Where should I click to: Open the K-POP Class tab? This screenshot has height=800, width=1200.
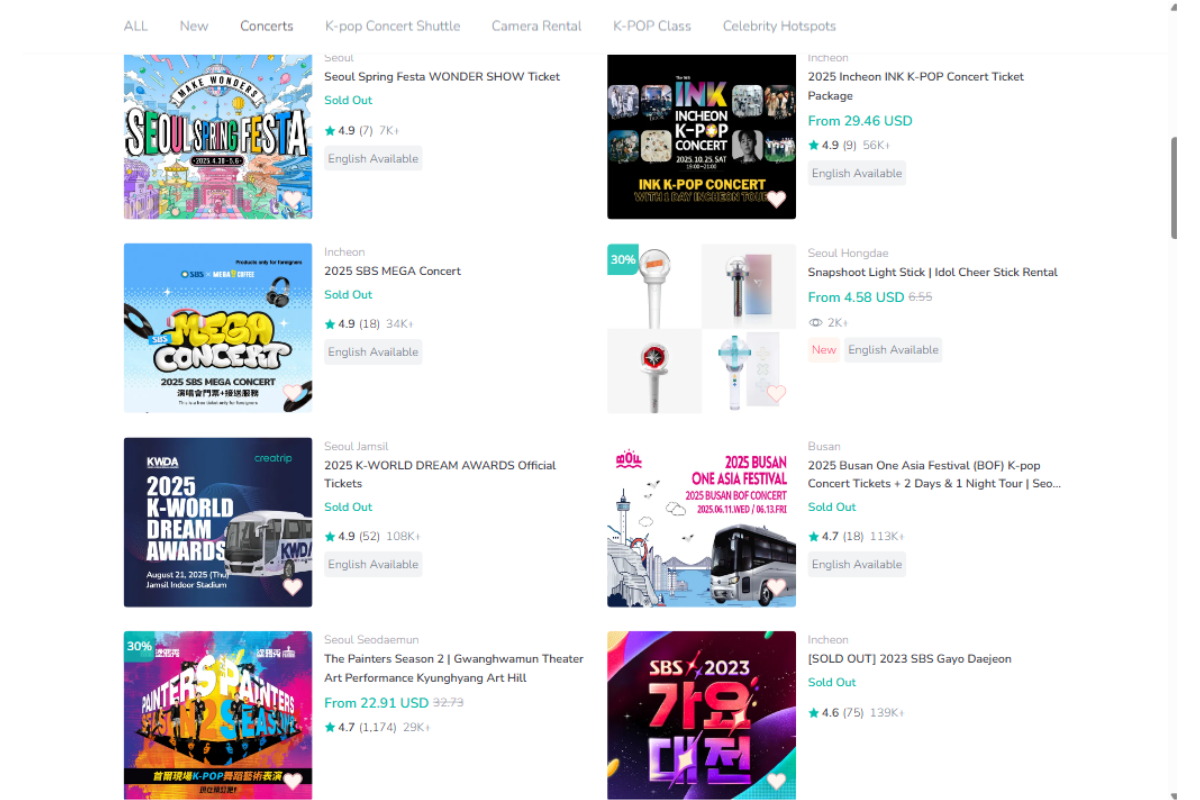tap(652, 26)
